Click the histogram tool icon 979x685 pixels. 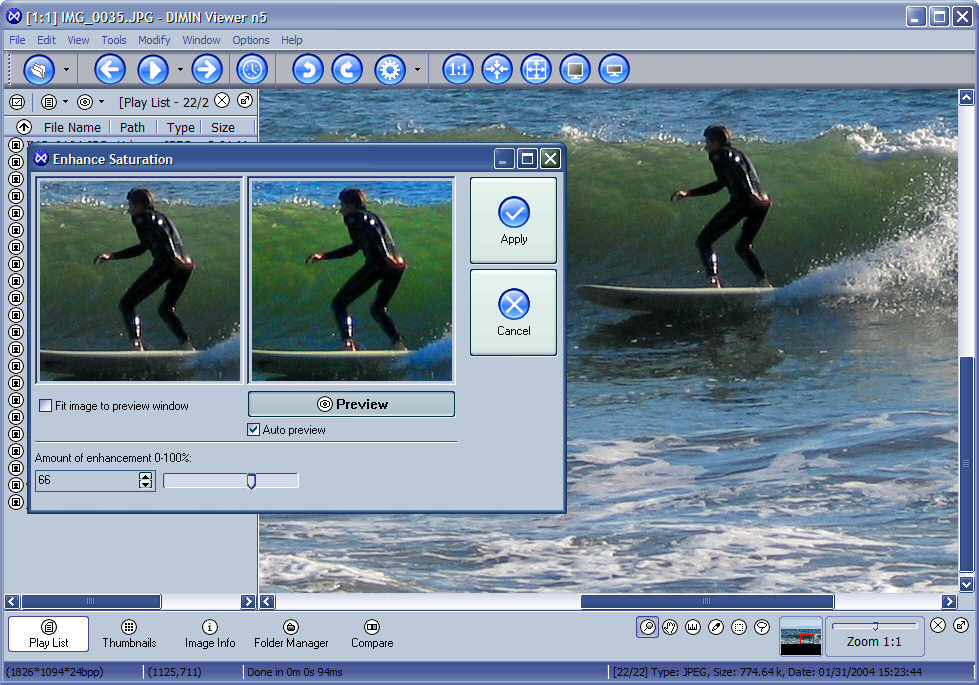[693, 627]
